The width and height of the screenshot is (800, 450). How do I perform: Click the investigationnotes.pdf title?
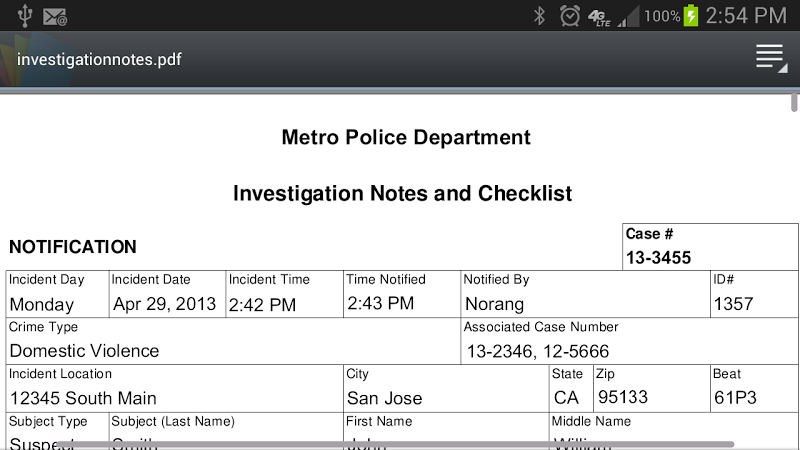click(x=99, y=60)
